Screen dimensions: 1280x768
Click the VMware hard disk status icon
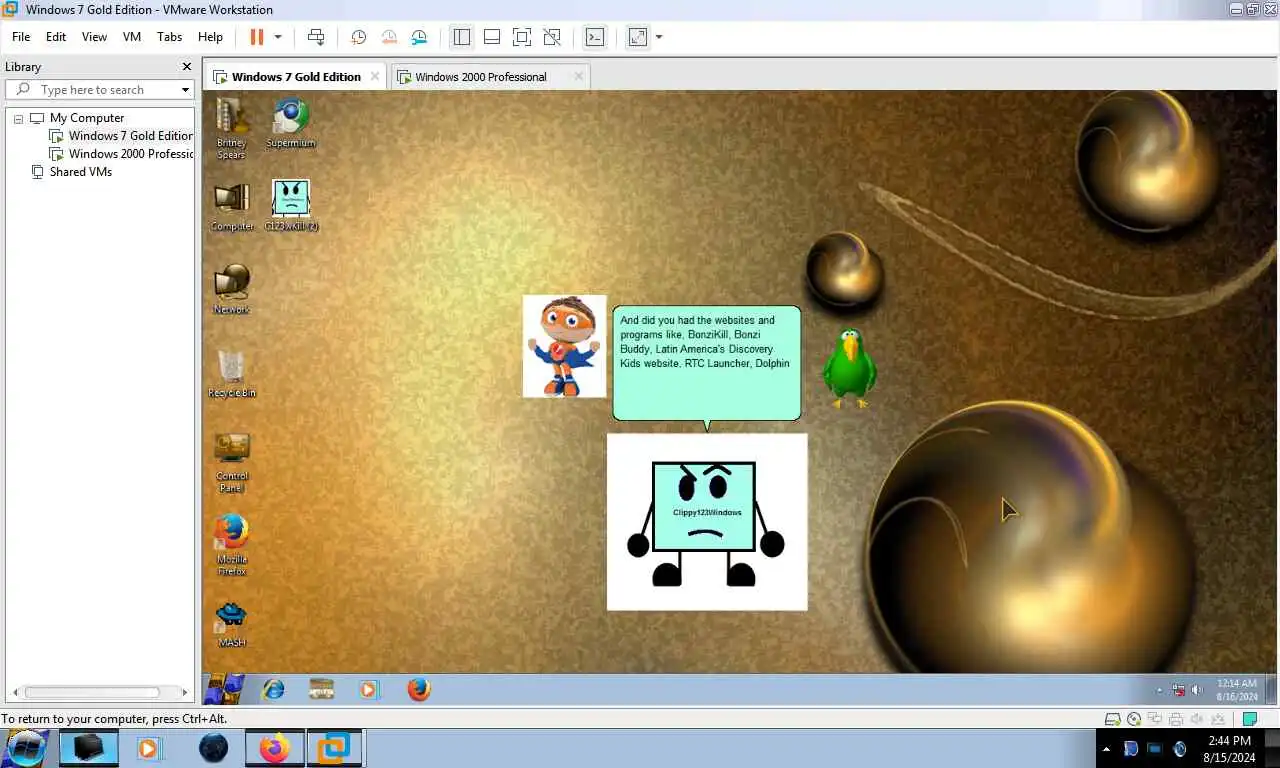tap(1112, 719)
